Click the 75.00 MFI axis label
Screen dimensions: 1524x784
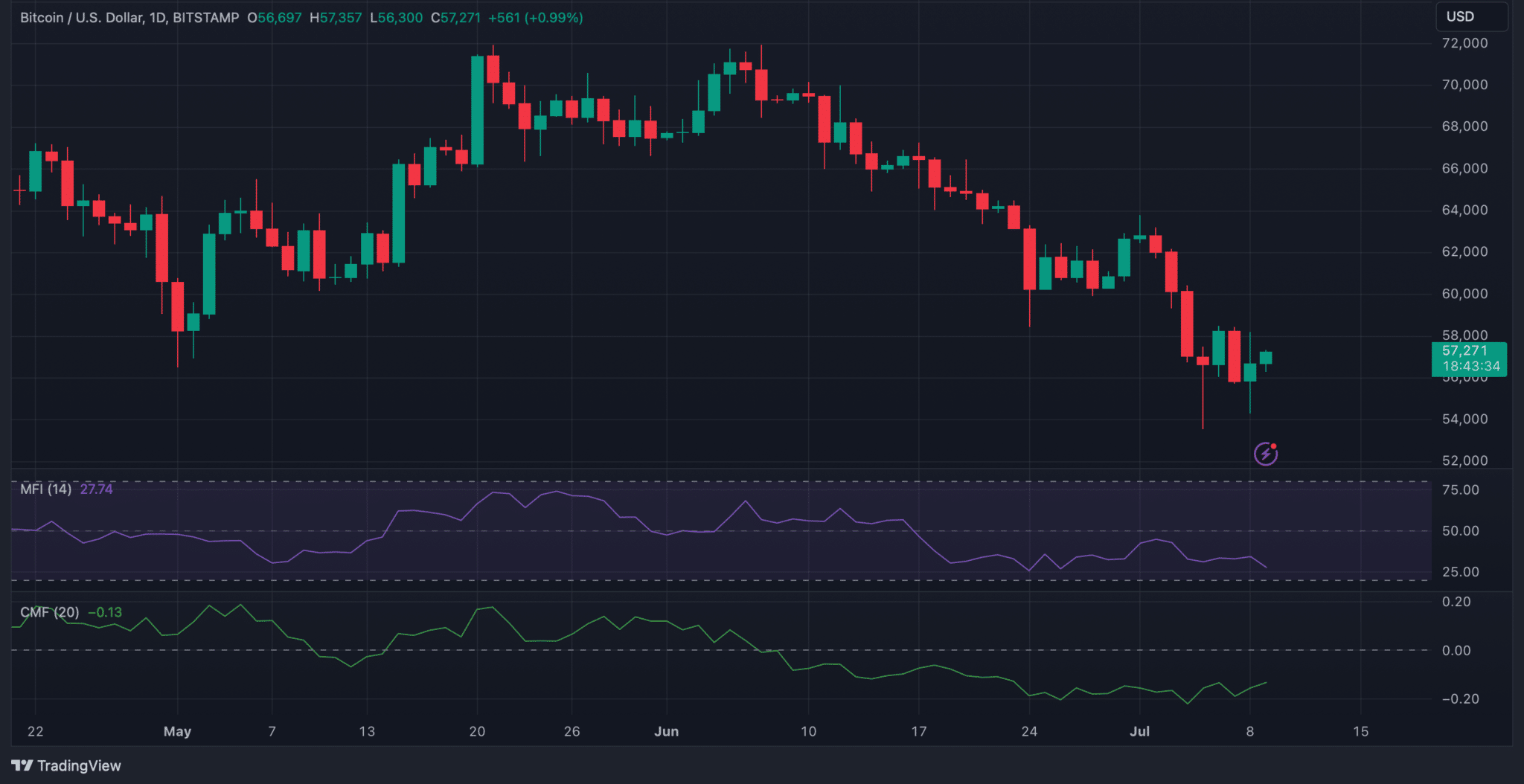[x=1460, y=489]
